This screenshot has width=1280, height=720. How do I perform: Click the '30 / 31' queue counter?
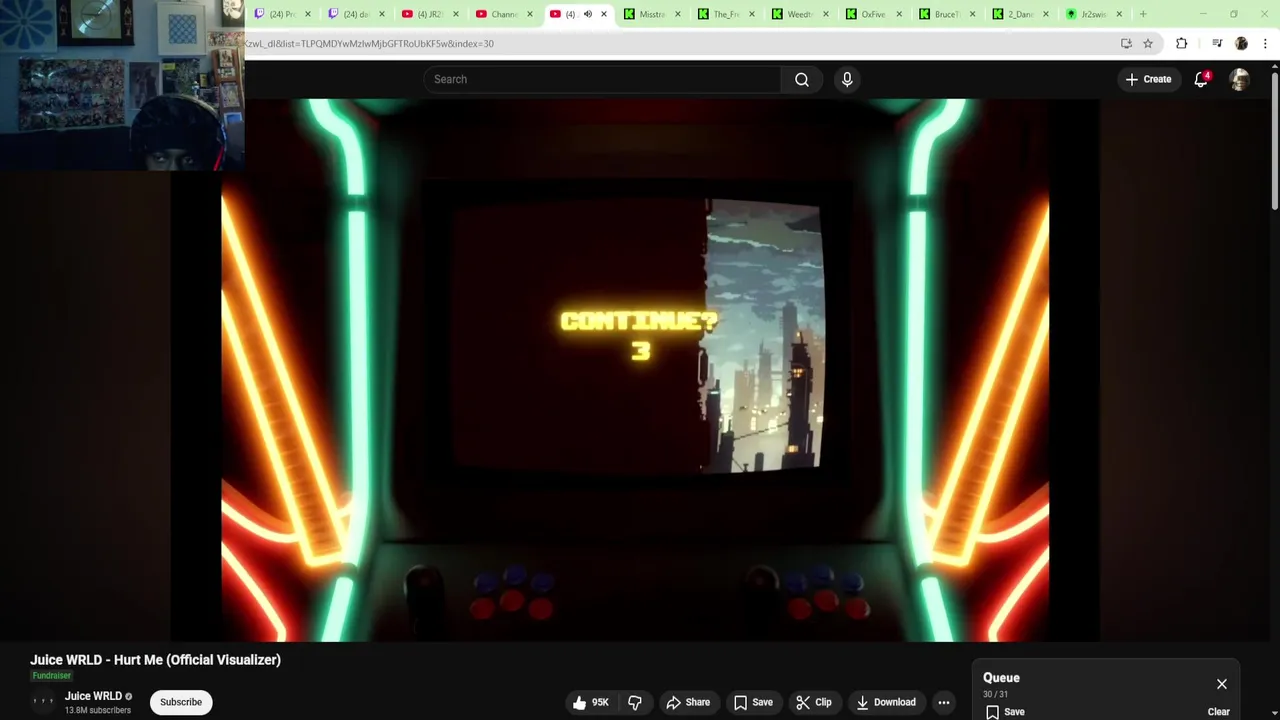pyautogui.click(x=995, y=695)
